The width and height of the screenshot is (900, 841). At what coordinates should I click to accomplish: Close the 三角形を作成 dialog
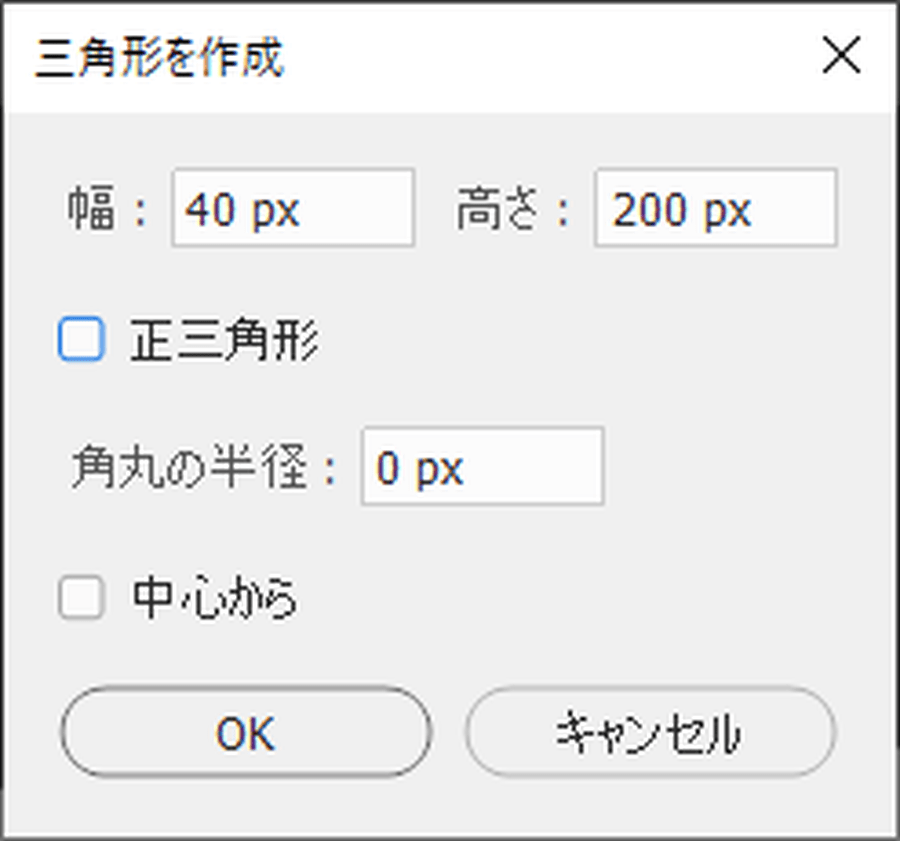tap(841, 58)
